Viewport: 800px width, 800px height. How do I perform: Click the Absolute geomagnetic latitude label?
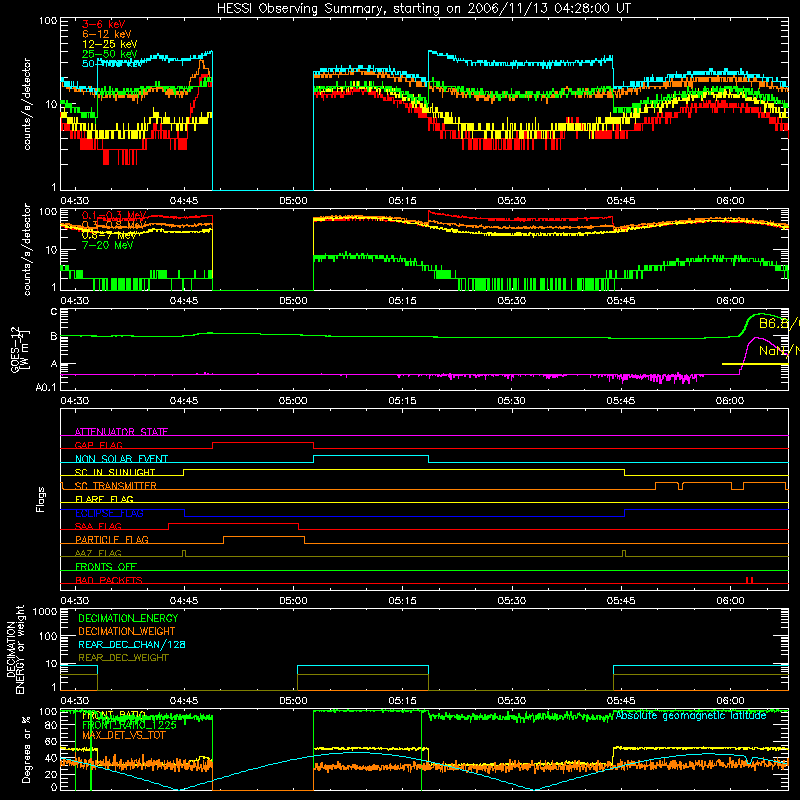[691, 715]
